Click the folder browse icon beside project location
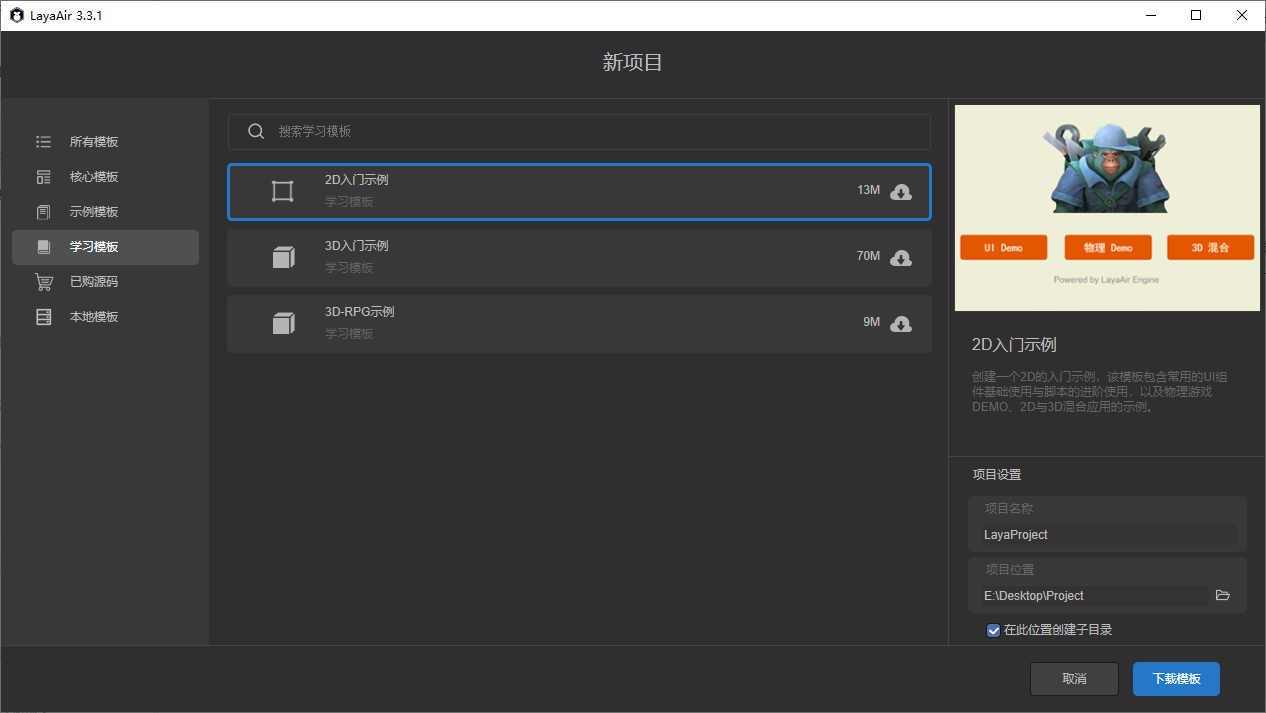Viewport: 1266px width, 713px height. [1222, 595]
